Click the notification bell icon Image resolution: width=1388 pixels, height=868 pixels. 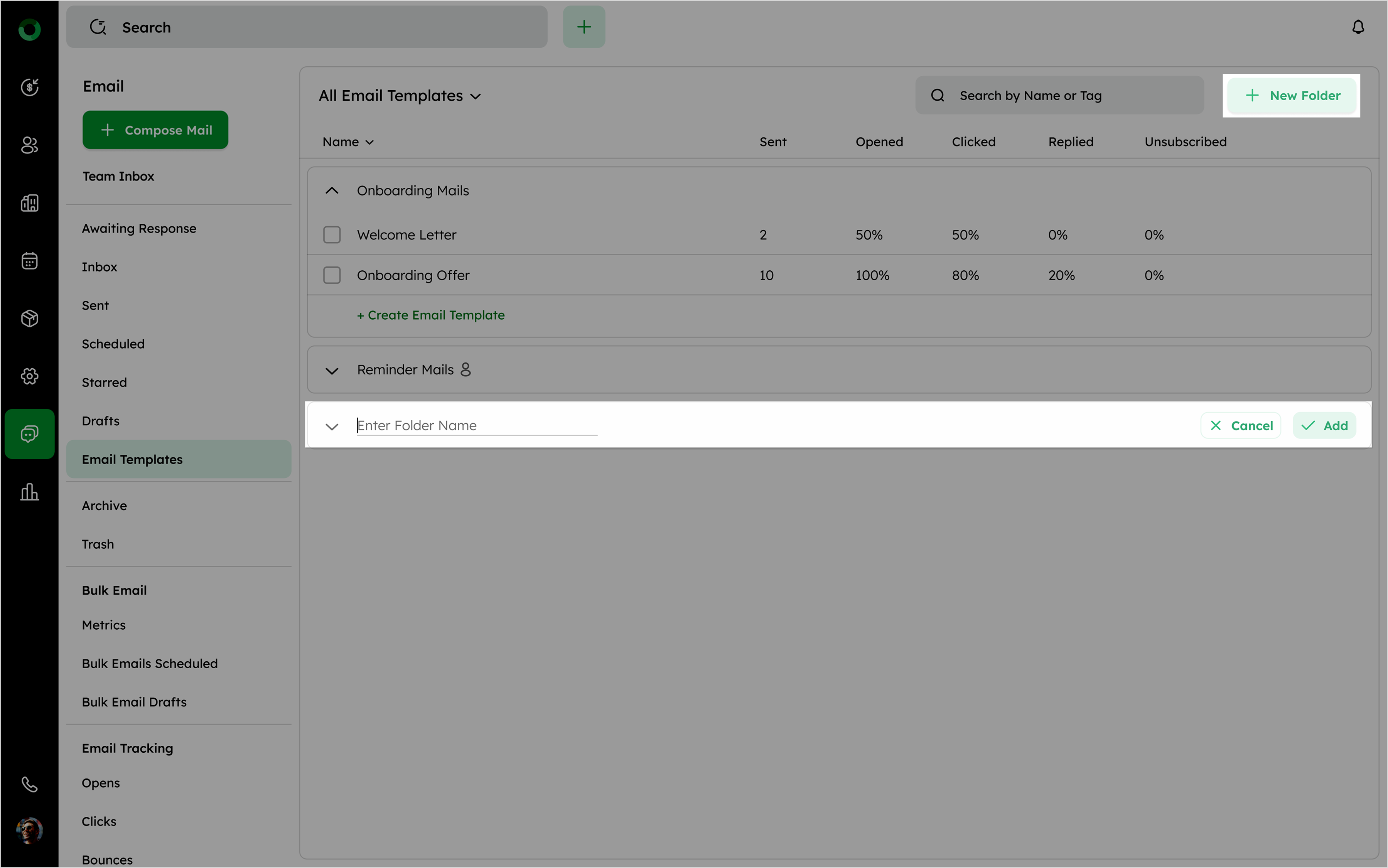click(x=1358, y=27)
